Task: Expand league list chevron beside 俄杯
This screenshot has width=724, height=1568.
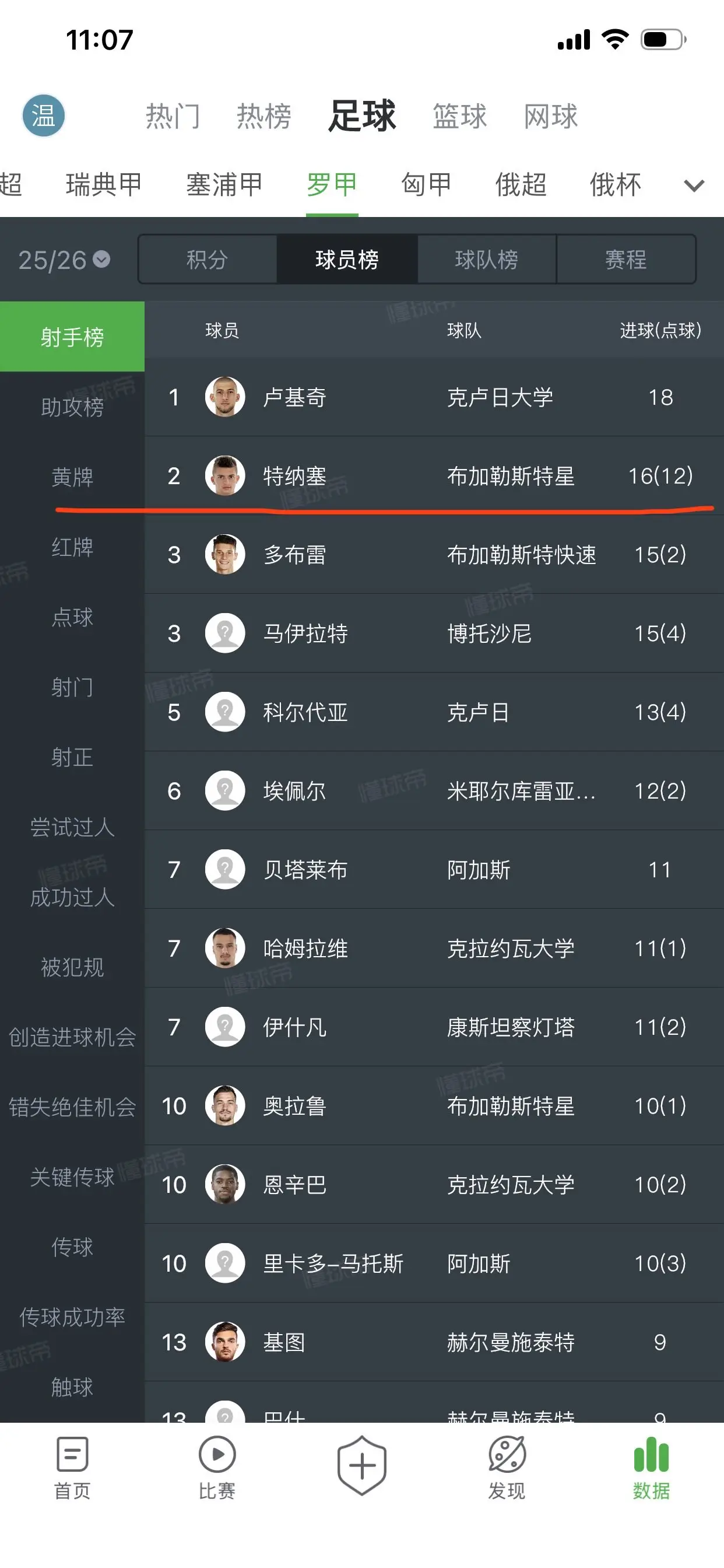Action: click(694, 185)
